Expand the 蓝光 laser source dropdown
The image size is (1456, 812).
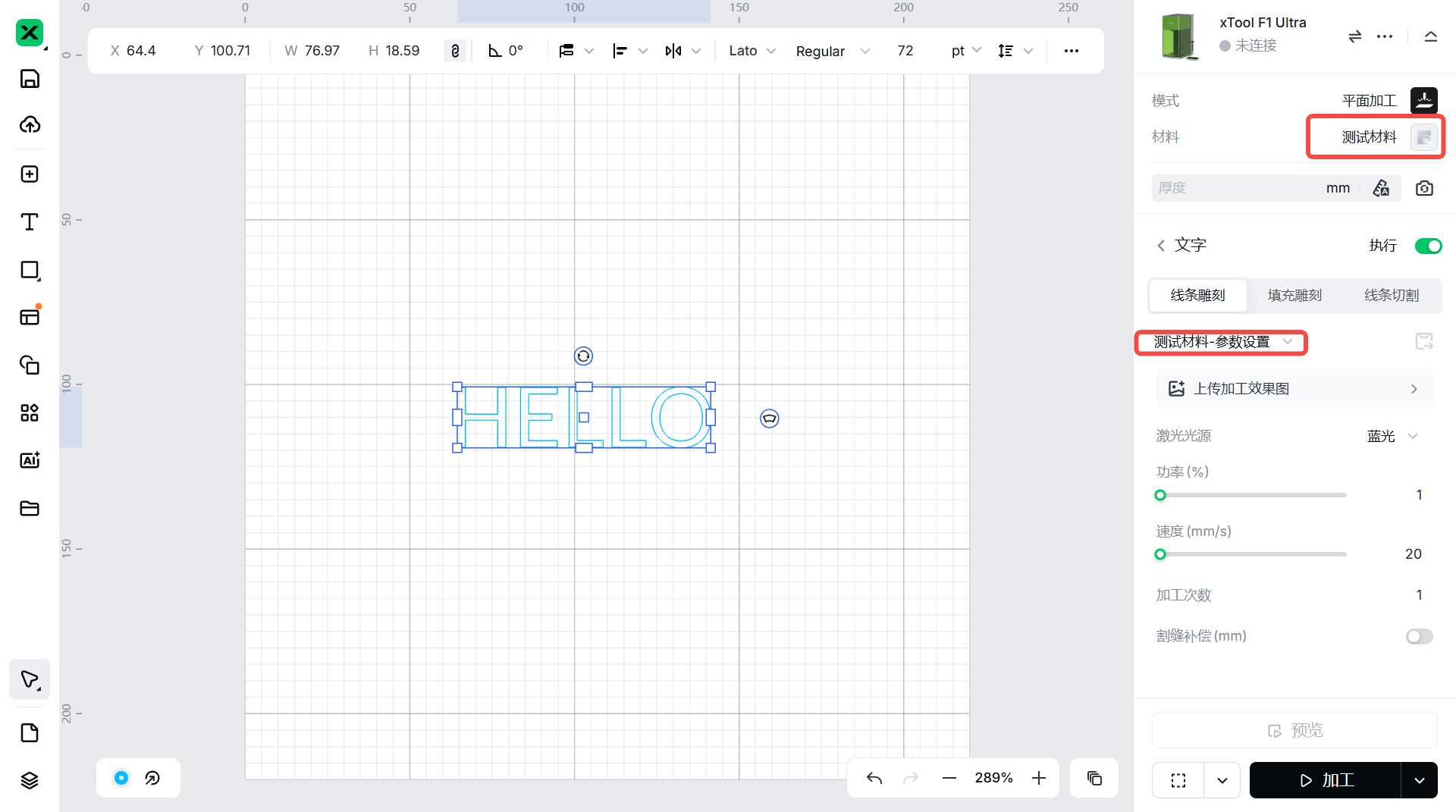(1392, 436)
